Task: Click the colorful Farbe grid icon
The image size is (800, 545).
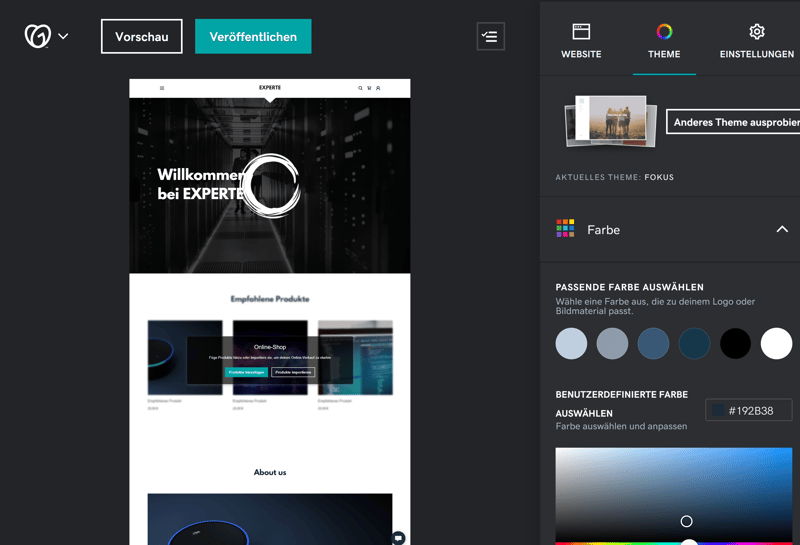Action: [x=565, y=228]
